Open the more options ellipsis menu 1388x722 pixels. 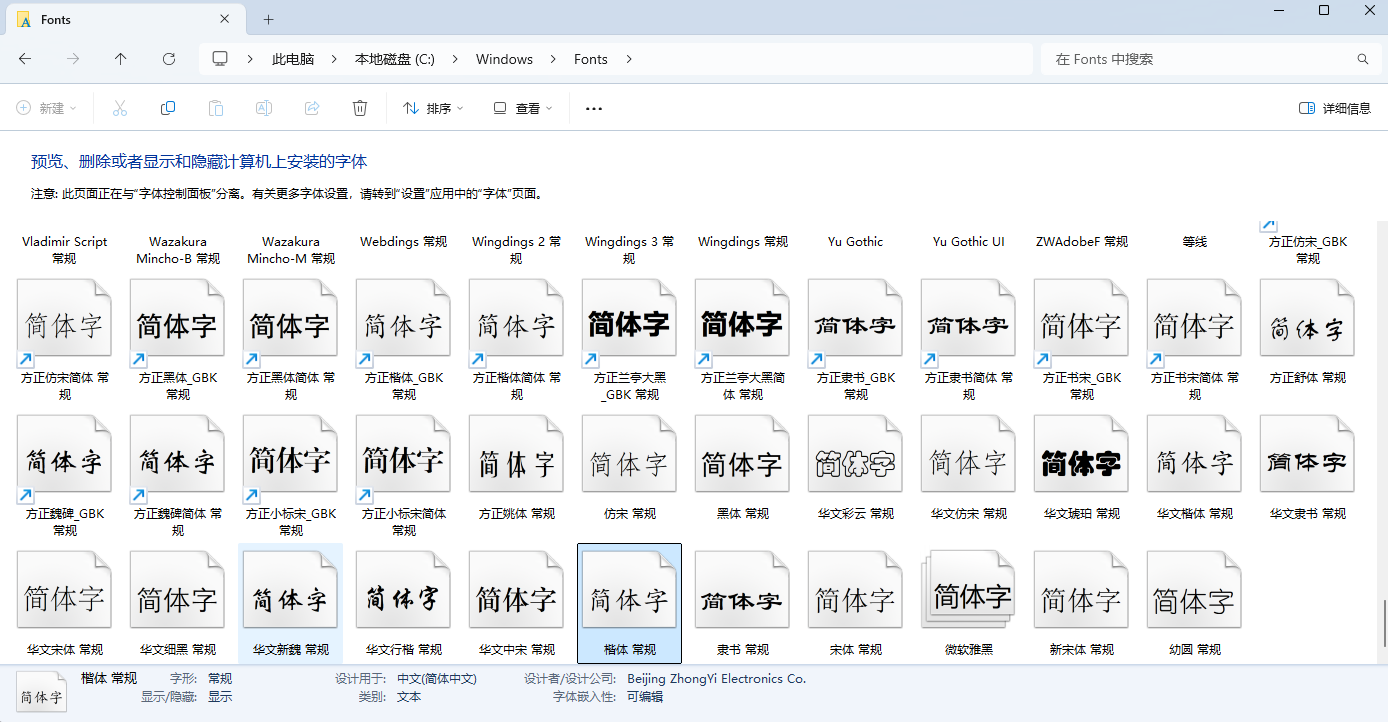click(594, 108)
